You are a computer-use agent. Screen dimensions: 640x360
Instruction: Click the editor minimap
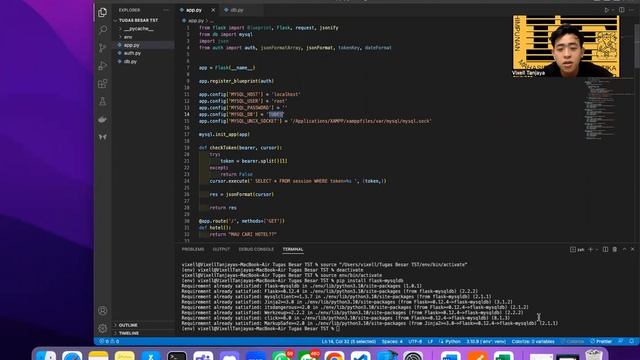(x=600, y=109)
